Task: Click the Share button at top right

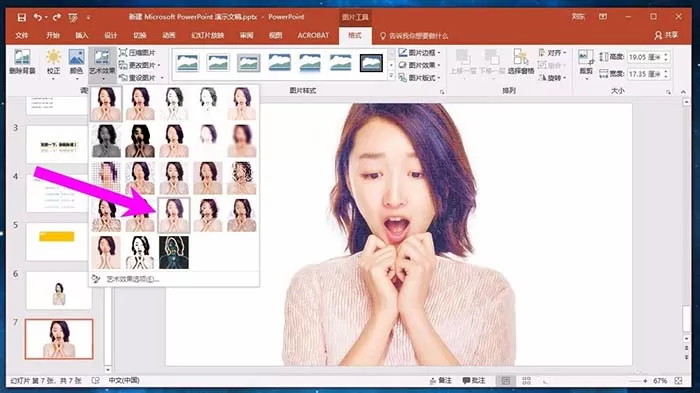Action: [666, 35]
